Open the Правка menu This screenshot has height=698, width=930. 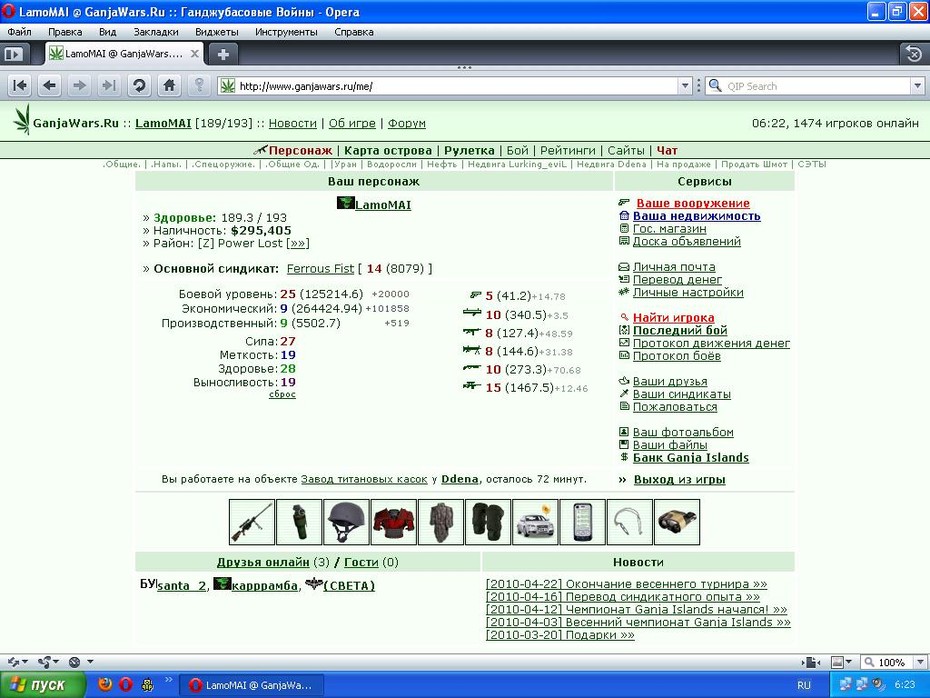[x=65, y=32]
